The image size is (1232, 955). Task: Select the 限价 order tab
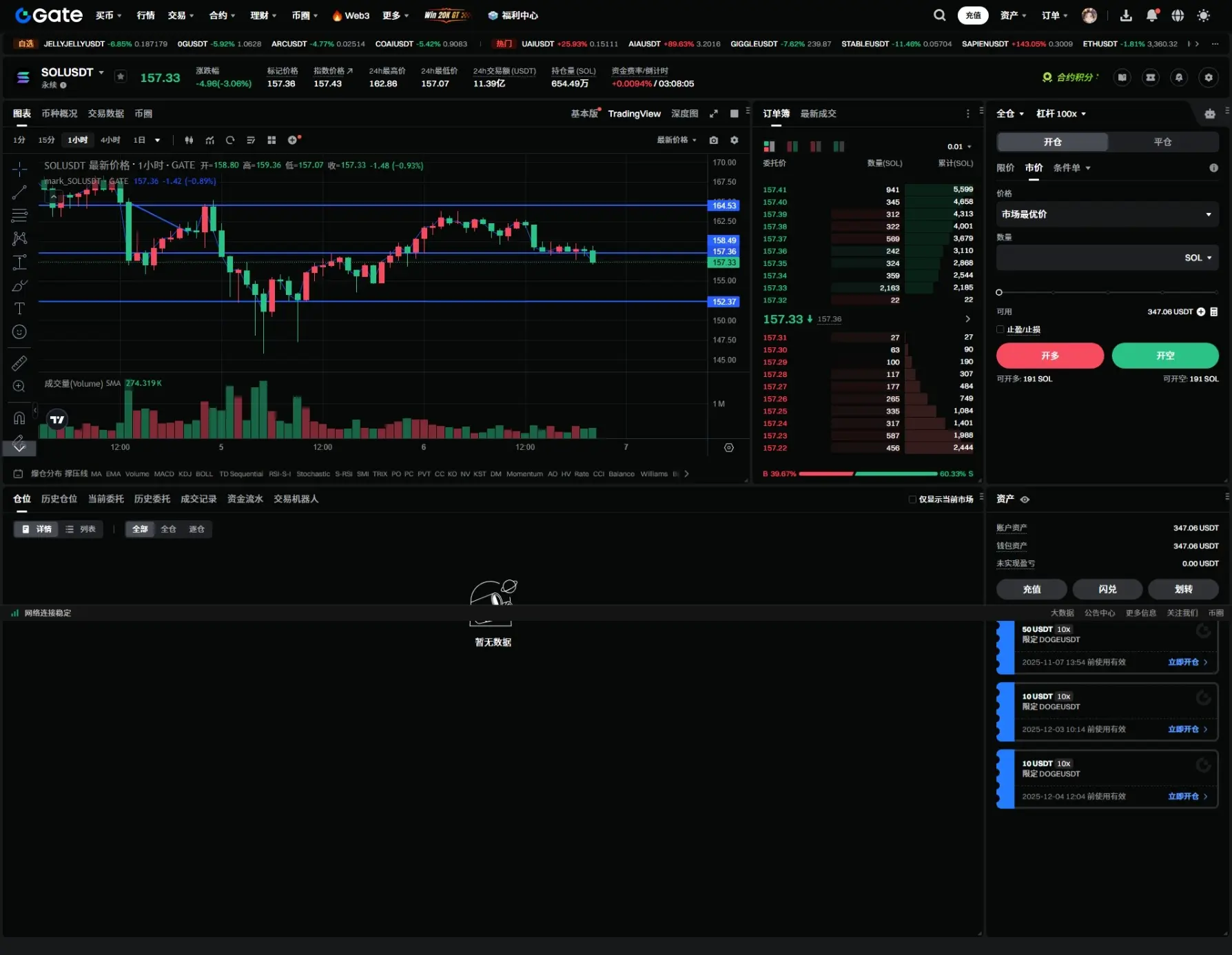(1005, 167)
